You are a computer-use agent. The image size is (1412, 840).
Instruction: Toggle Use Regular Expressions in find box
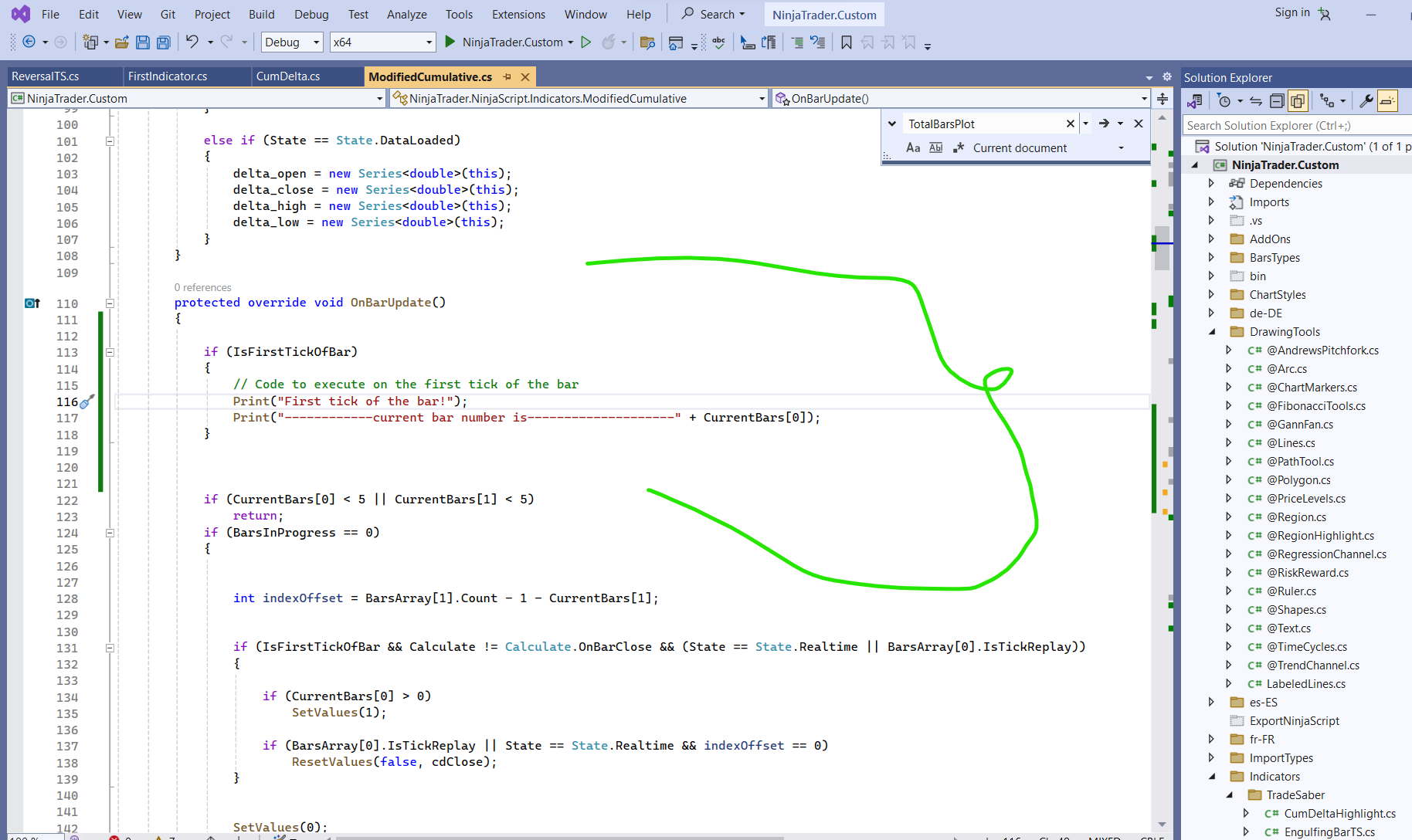(x=959, y=147)
